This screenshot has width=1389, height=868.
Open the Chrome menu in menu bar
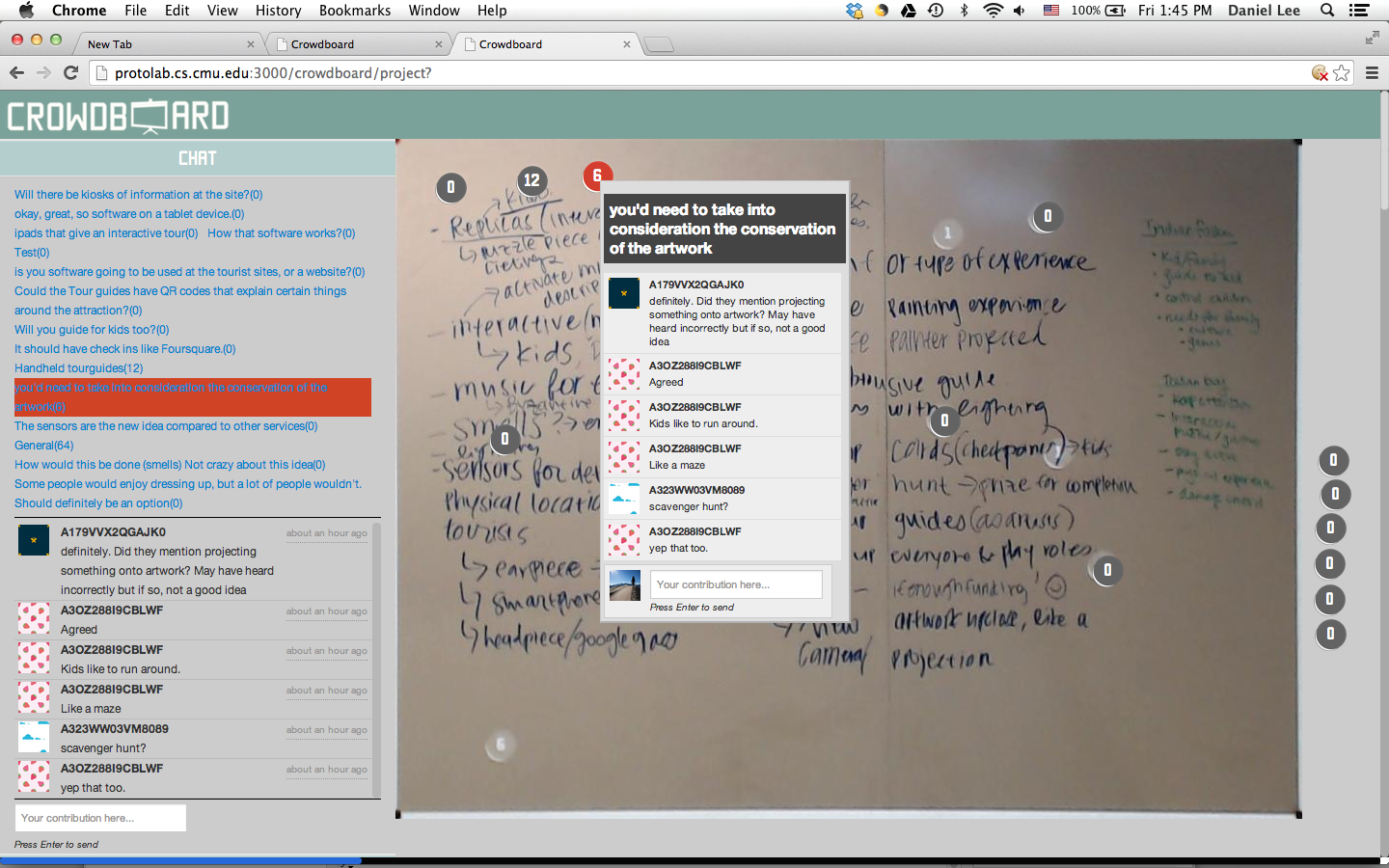[79, 11]
